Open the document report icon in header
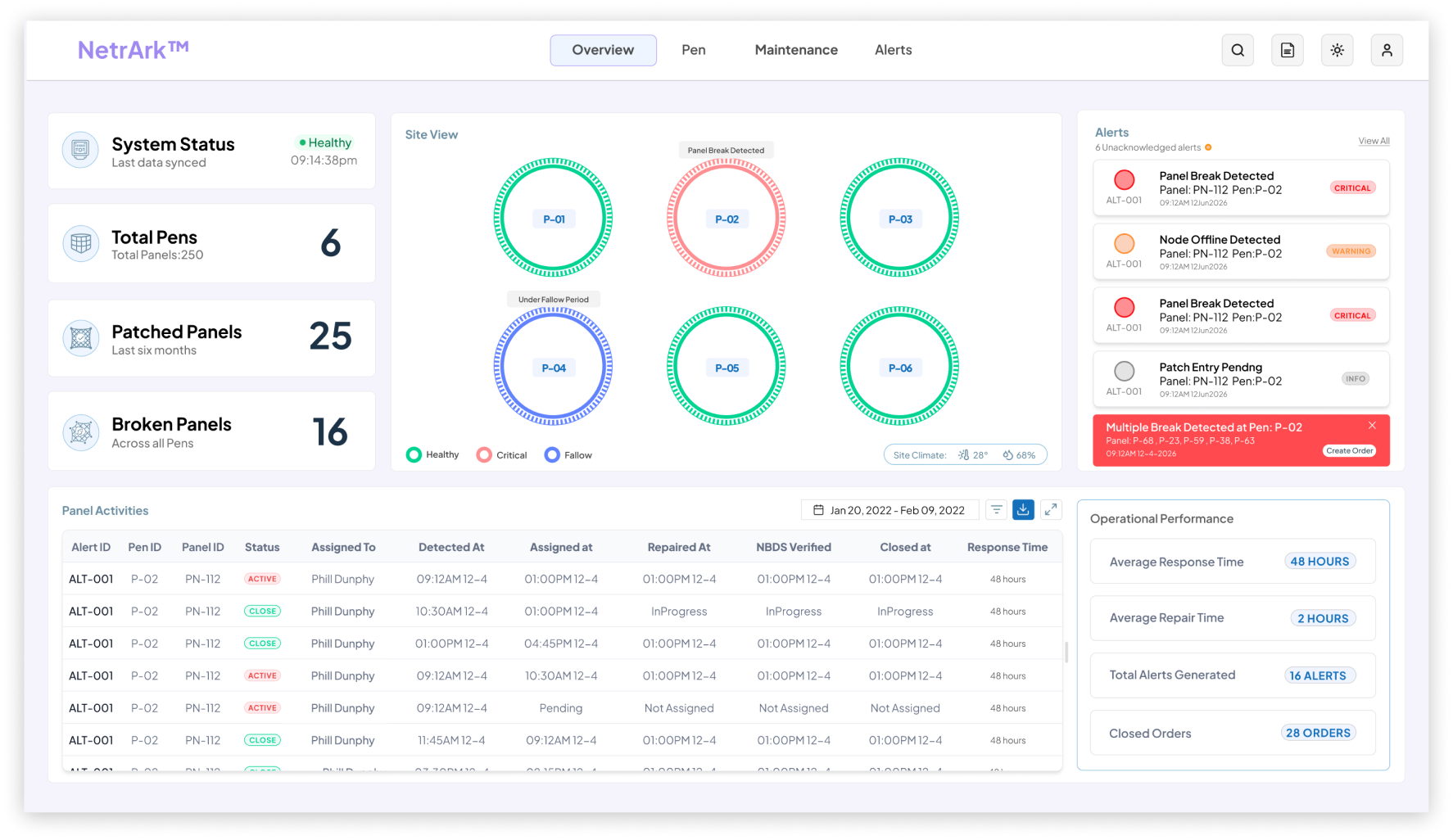 [1288, 50]
